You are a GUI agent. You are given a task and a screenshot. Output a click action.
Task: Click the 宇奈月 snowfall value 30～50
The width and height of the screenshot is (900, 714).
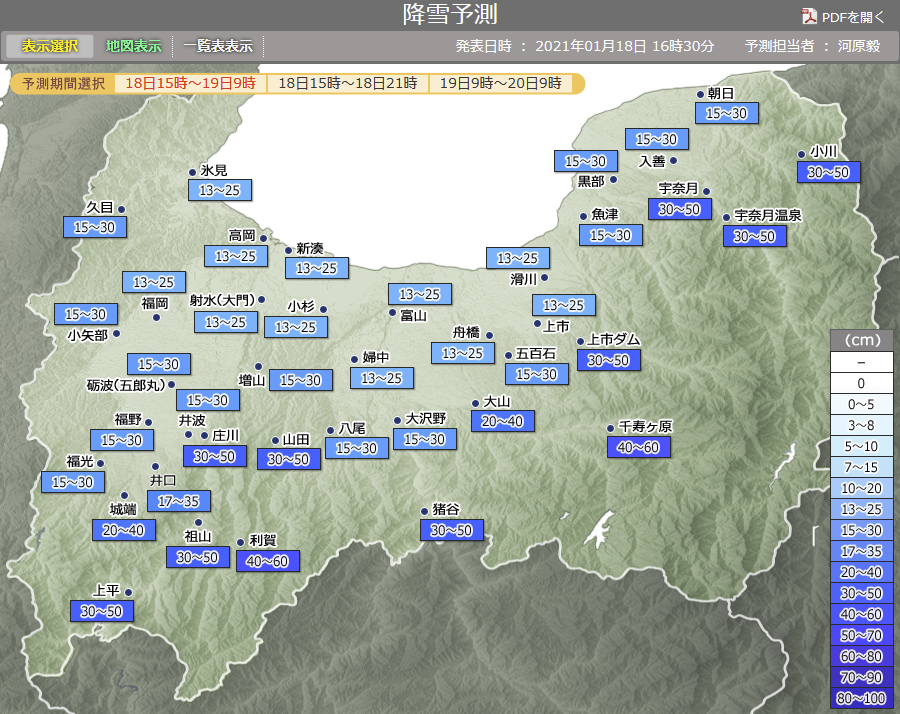click(x=680, y=209)
